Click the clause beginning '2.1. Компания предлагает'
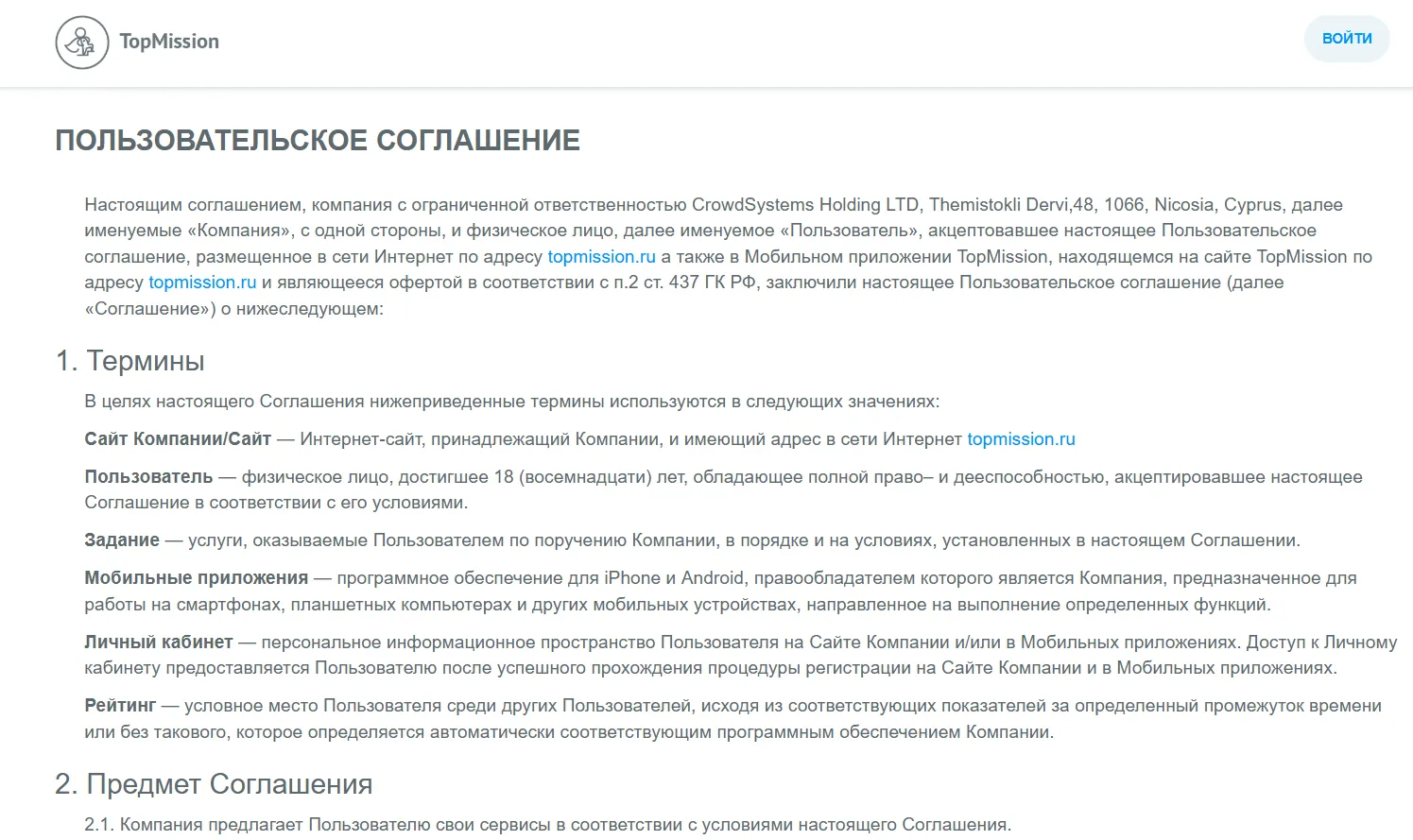 point(548,825)
